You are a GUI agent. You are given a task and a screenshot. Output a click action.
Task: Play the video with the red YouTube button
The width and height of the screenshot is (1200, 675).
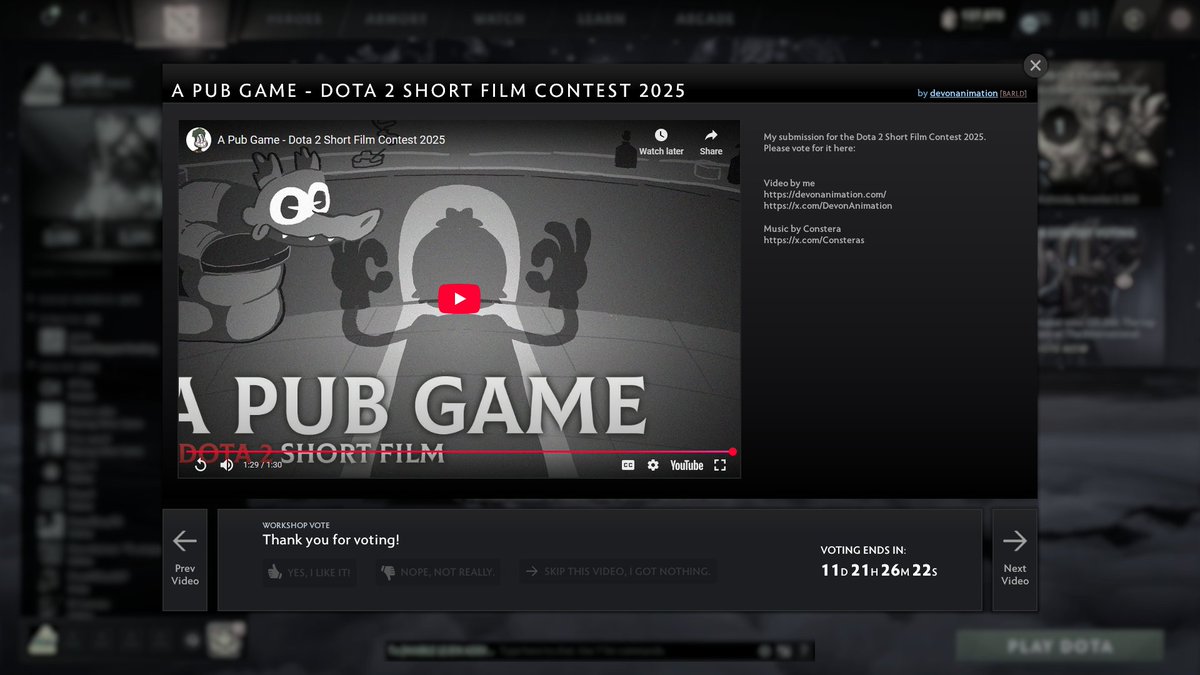coord(459,298)
